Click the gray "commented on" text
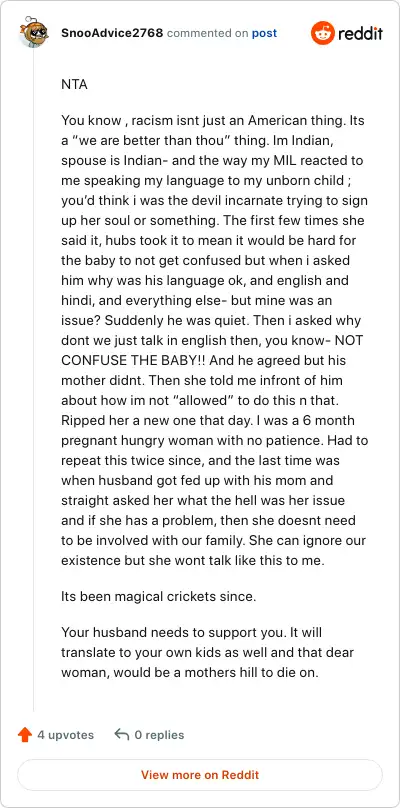Viewport: 400px width, 808px height. coord(208,33)
